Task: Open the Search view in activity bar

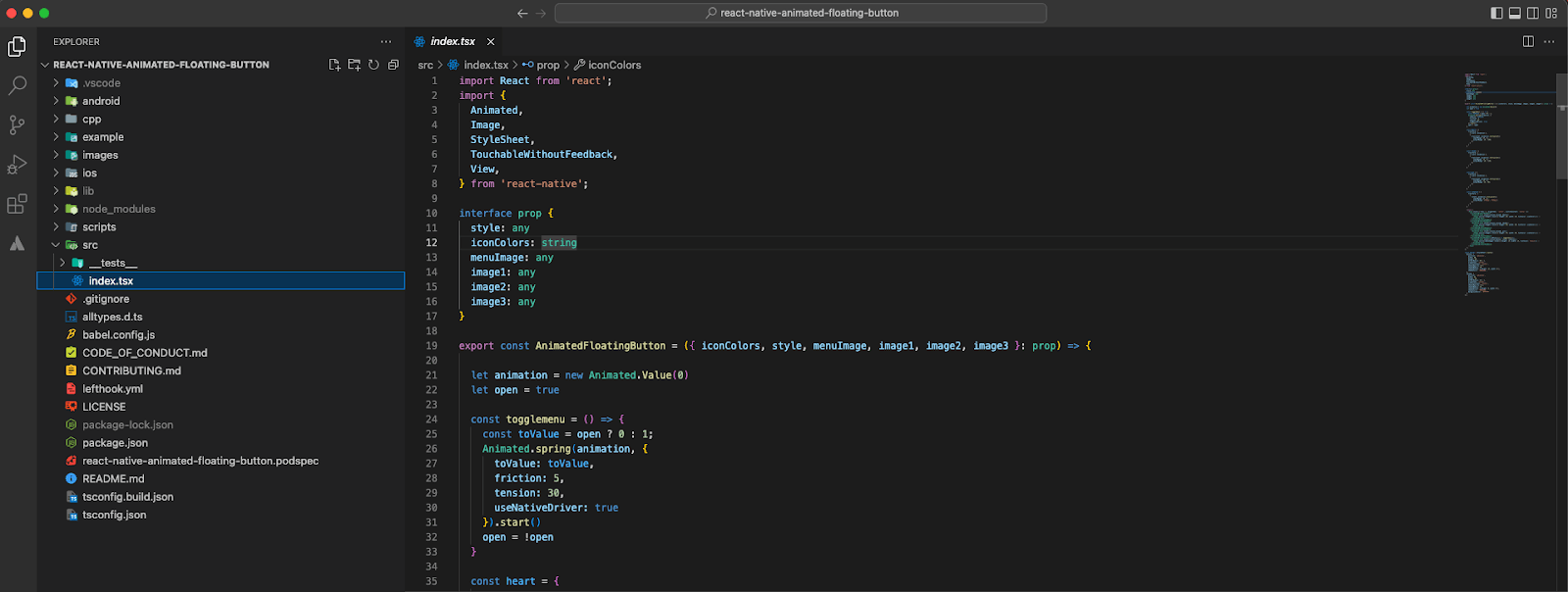Action: (x=18, y=86)
